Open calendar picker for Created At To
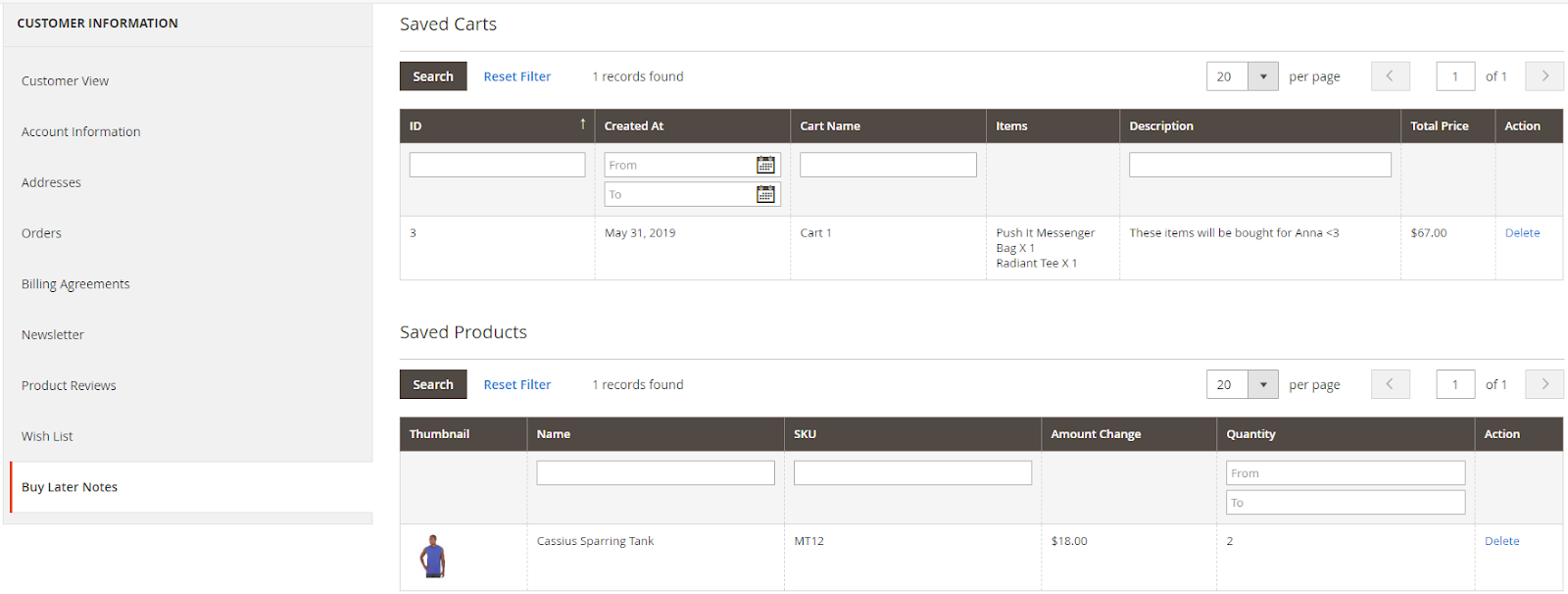The height and width of the screenshot is (594, 1568). pos(765,194)
